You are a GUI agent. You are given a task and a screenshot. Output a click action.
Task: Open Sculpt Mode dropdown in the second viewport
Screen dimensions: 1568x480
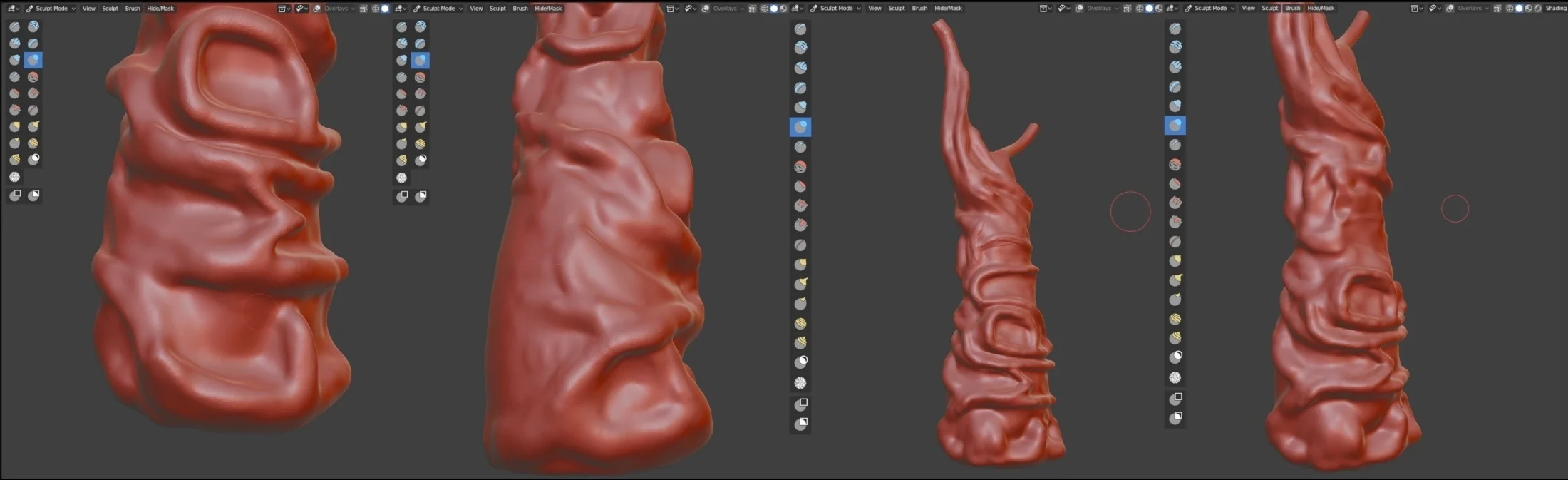tap(438, 9)
